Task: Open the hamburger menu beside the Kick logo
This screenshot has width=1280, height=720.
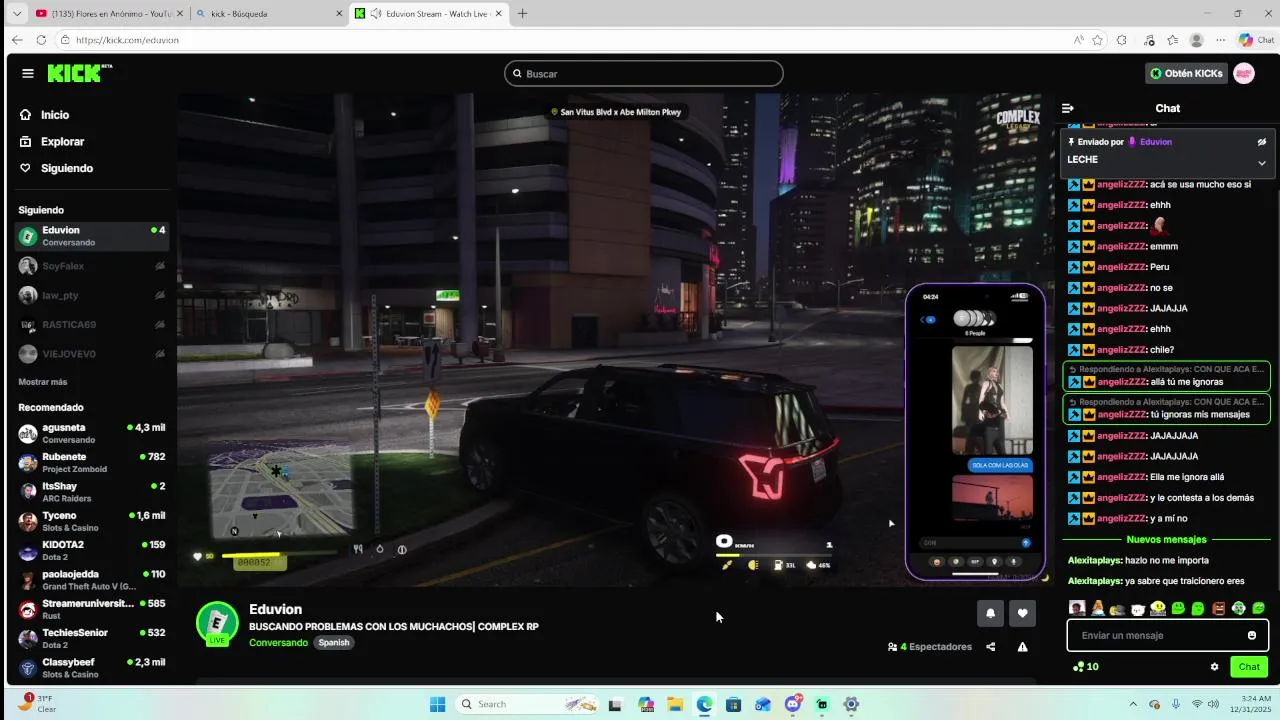Action: tap(28, 73)
